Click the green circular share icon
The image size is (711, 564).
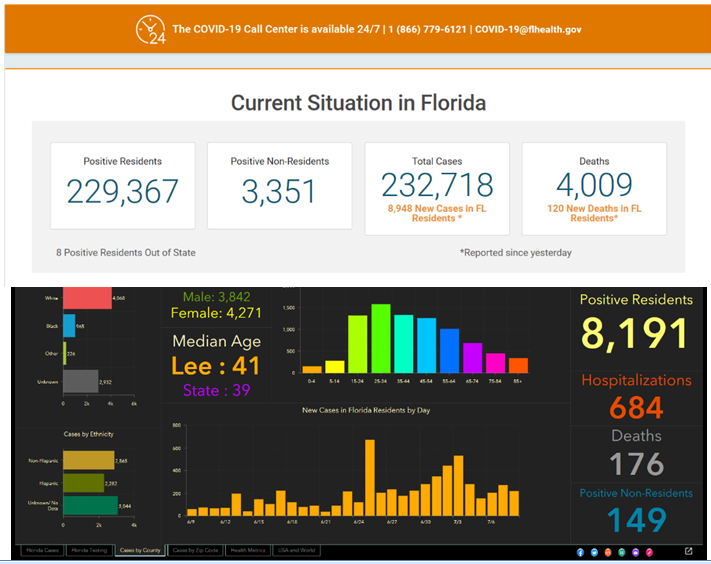click(x=622, y=551)
